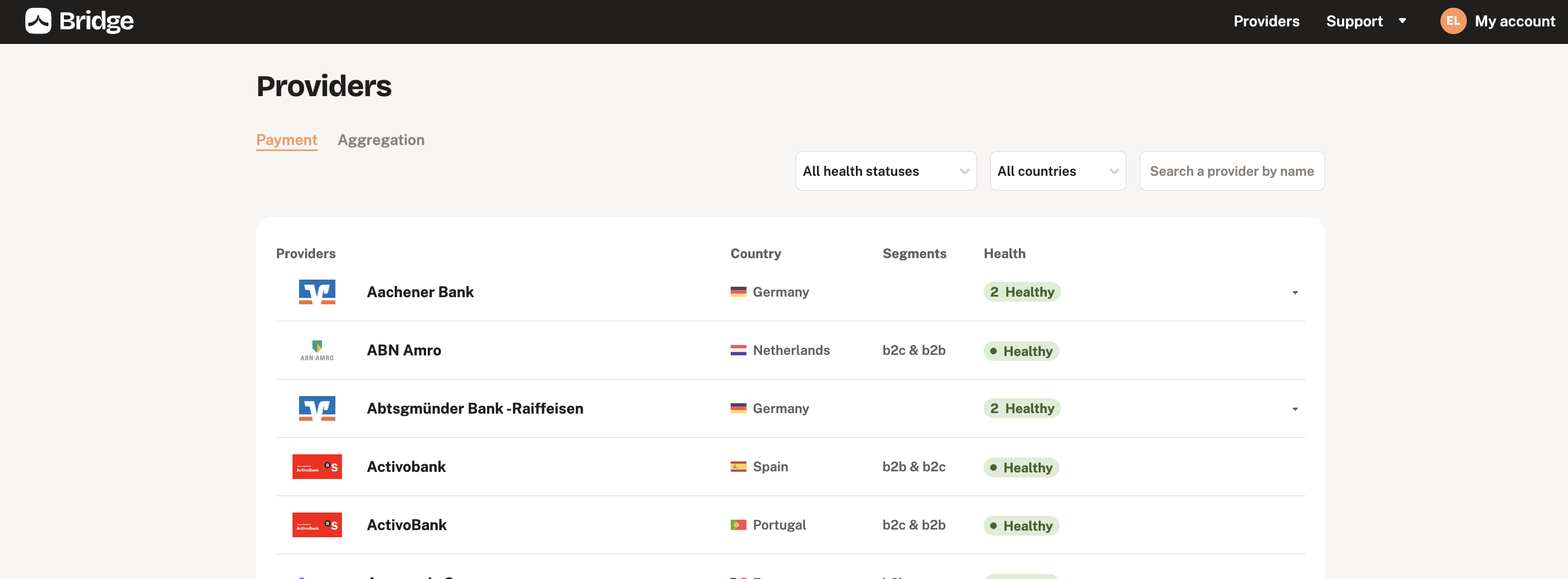Click the Healthy badge for Activobank Spain

coord(1021,467)
